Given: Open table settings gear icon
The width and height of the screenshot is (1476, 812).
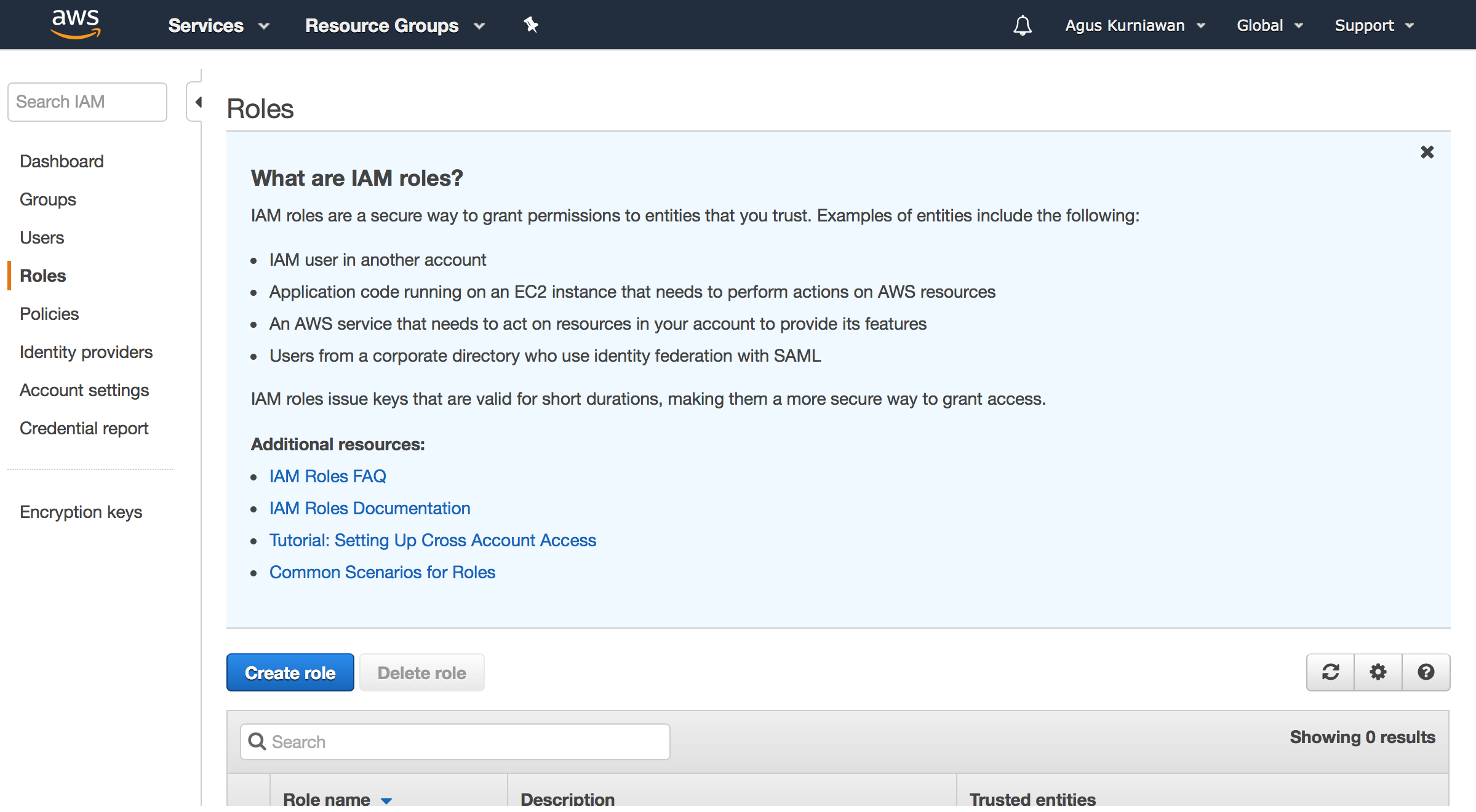Looking at the screenshot, I should 1378,672.
